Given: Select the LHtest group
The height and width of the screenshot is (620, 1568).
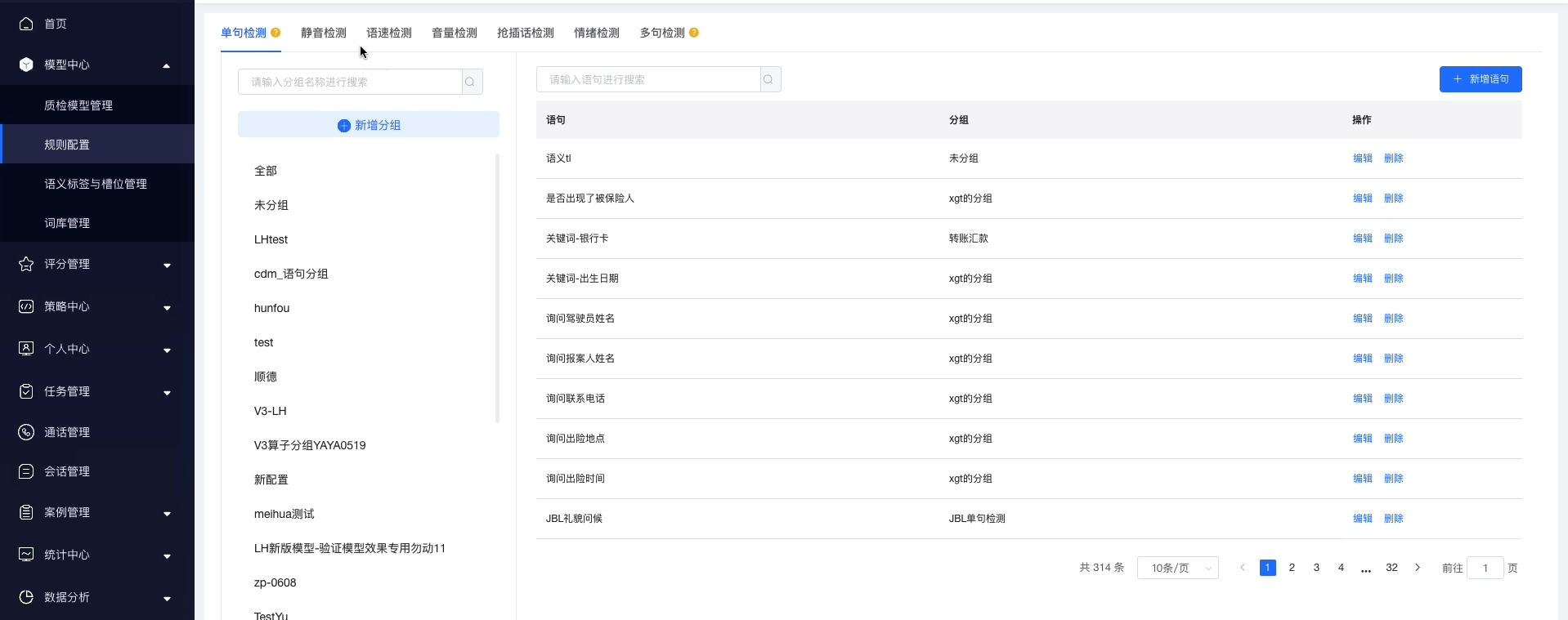Looking at the screenshot, I should [x=271, y=239].
